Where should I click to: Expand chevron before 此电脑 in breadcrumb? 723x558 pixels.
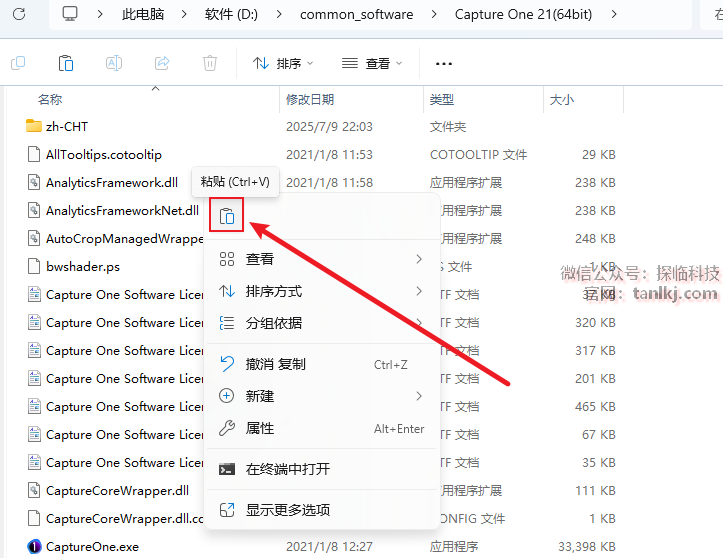tap(100, 14)
